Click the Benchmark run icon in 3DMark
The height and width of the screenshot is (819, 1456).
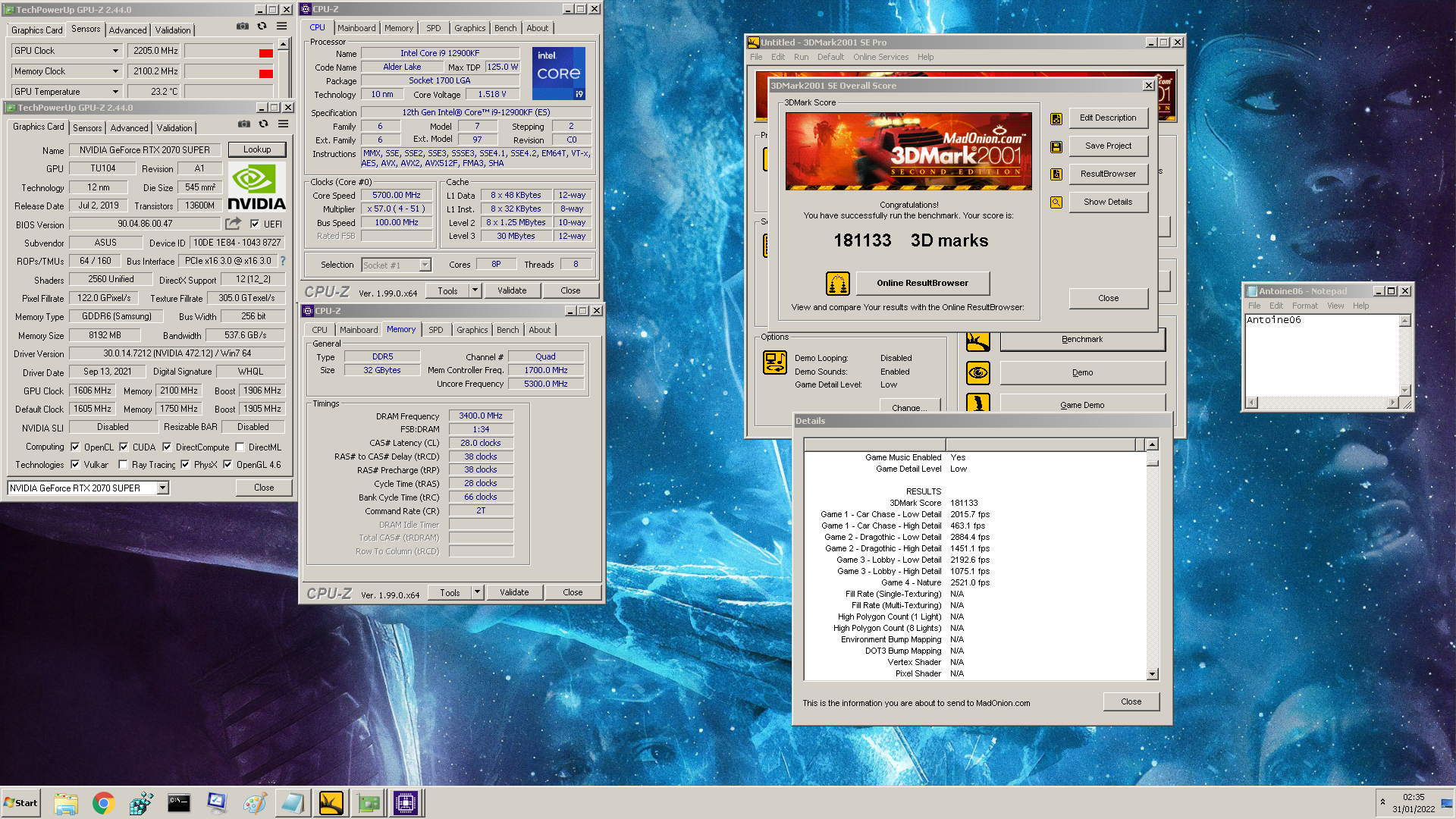(x=977, y=341)
